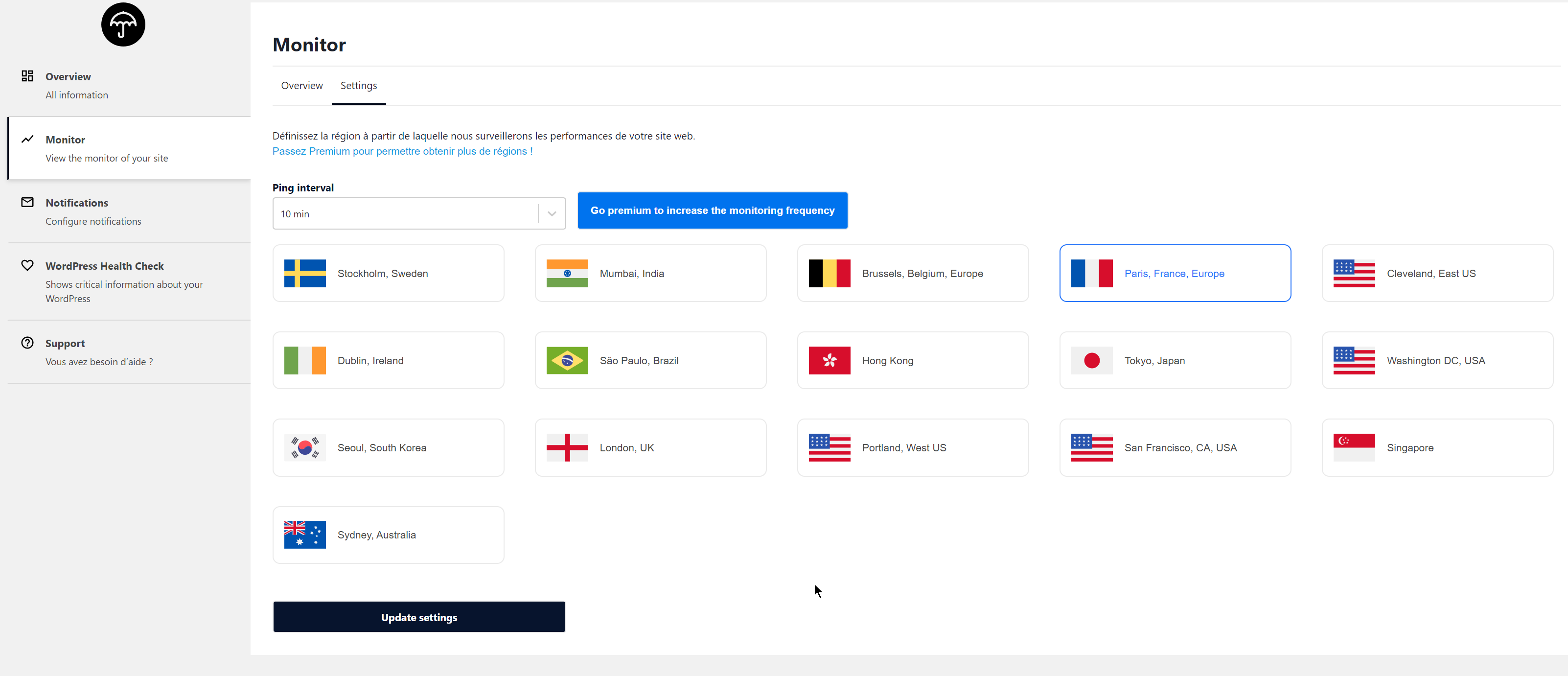1568x676 pixels.
Task: Open the Ping interval dropdown arrow
Action: [552, 214]
